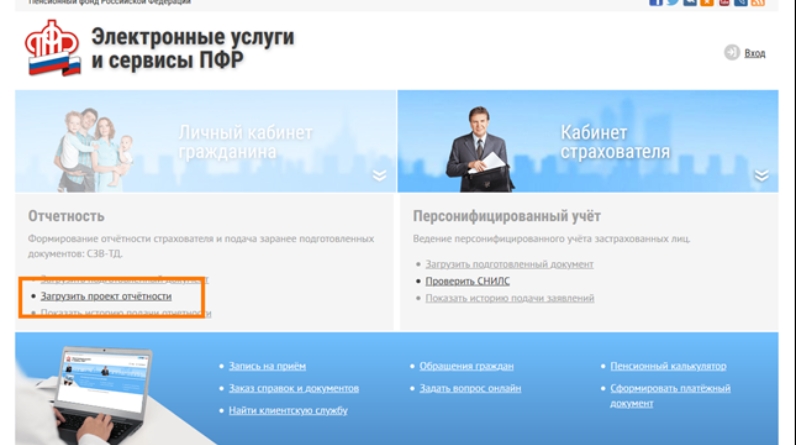Click Проверить СНИЛС link
Viewport: 796px width, 445px height.
[x=467, y=281]
